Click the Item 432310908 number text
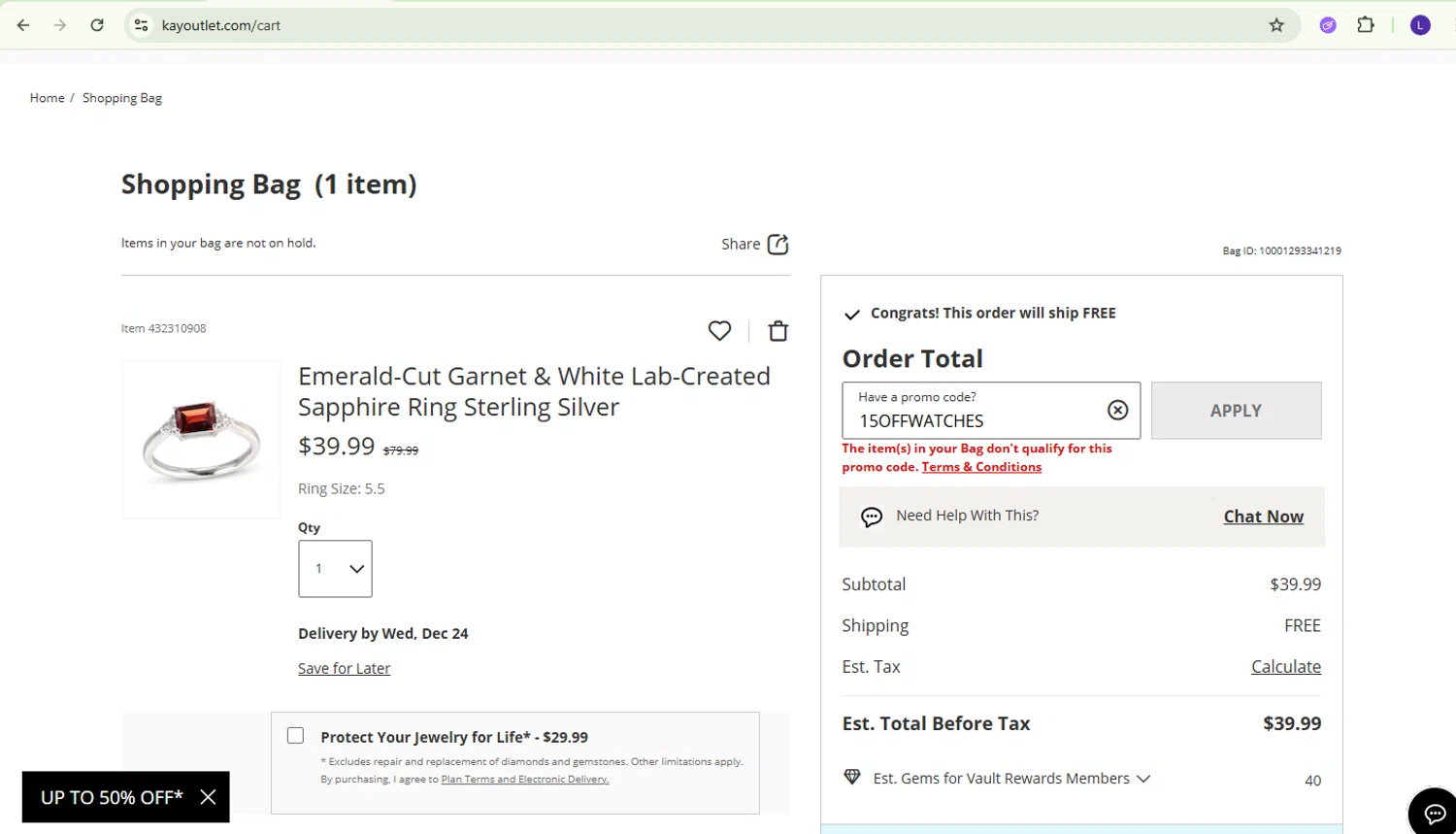The height and width of the screenshot is (834, 1456). 163,328
